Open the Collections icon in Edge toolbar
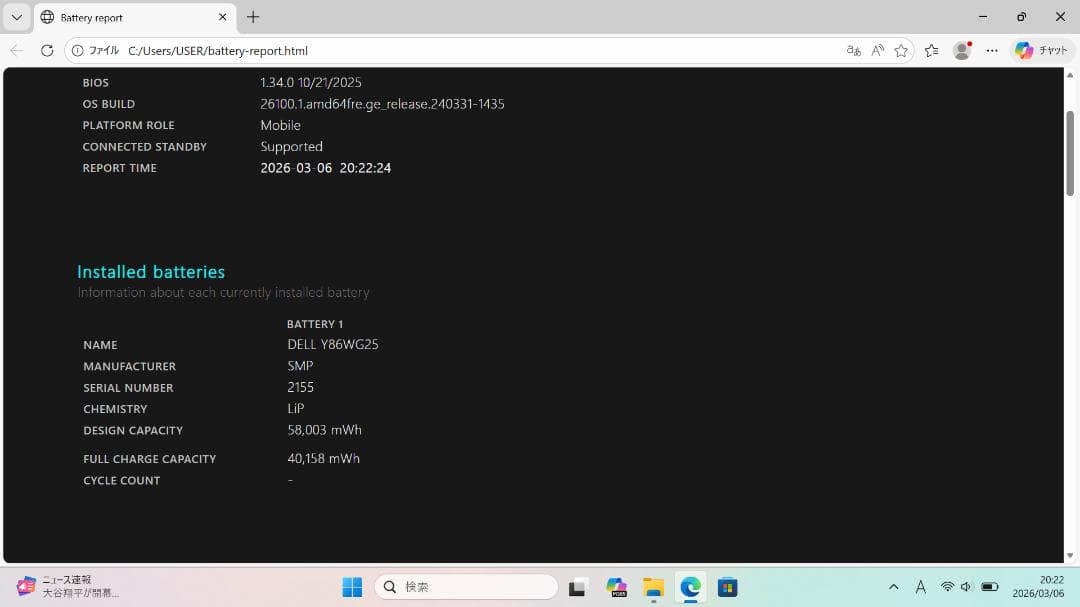The height and width of the screenshot is (607, 1080). pyautogui.click(x=931, y=50)
